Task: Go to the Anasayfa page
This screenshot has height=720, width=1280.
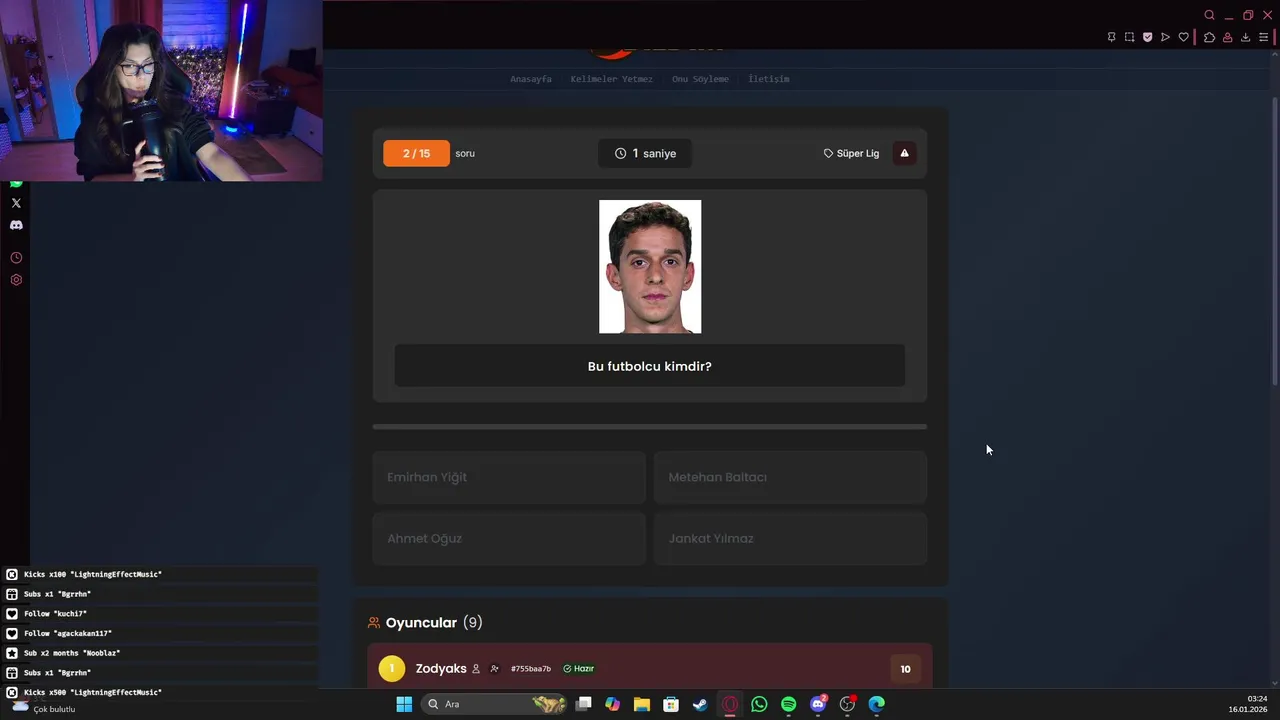Action: pyautogui.click(x=531, y=79)
